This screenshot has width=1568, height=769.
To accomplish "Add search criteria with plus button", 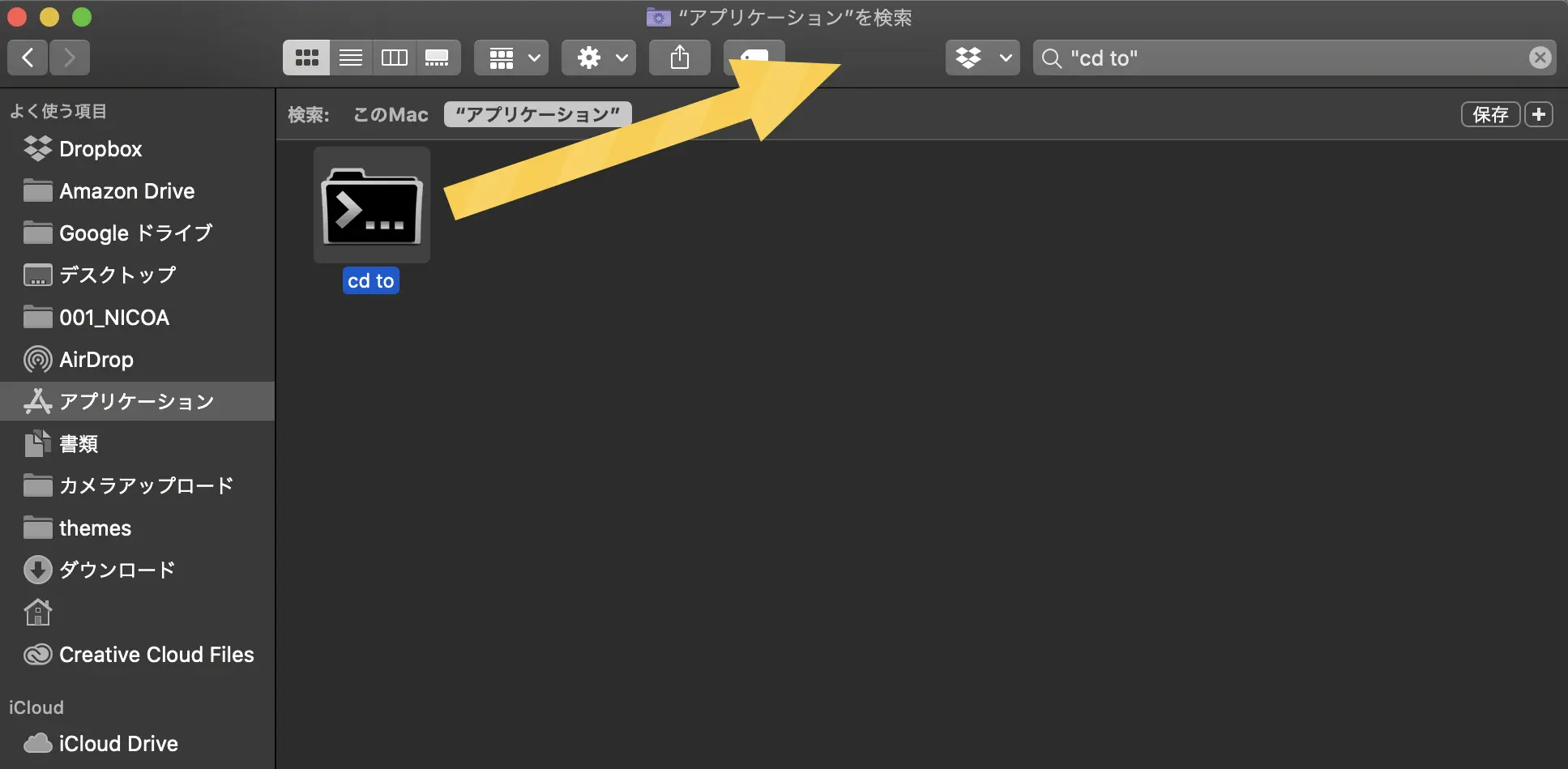I will (x=1539, y=114).
